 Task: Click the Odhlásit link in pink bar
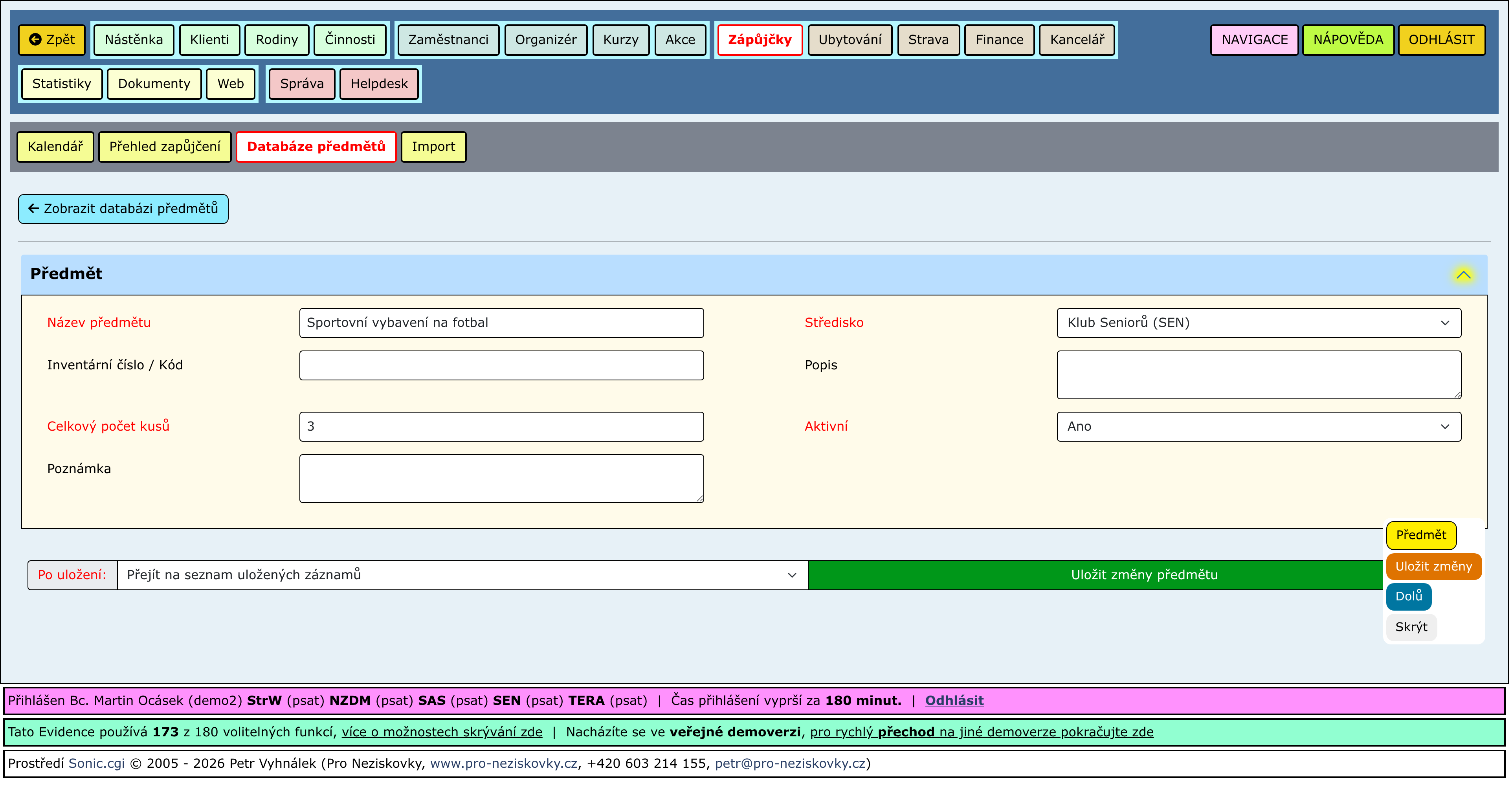point(954,701)
